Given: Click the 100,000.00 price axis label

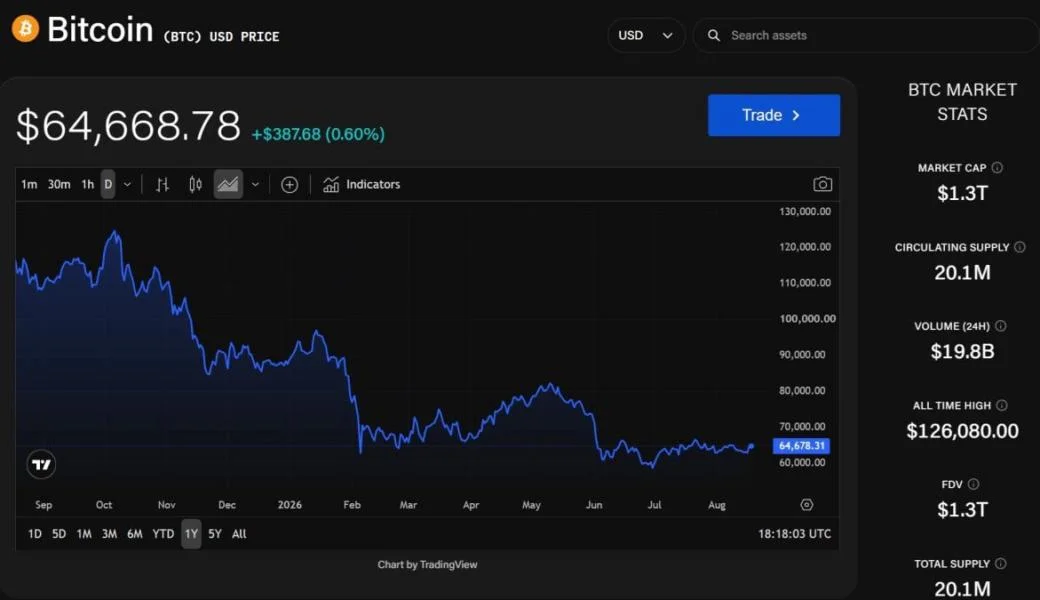Looking at the screenshot, I should point(807,318).
